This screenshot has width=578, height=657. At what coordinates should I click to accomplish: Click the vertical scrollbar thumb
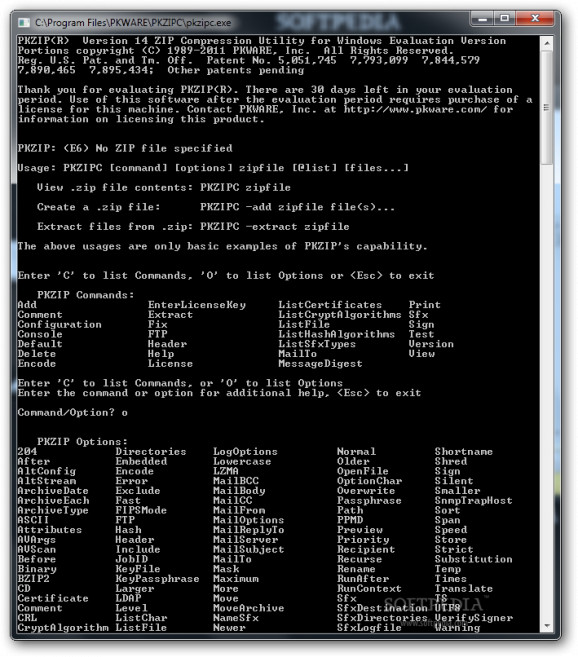pyautogui.click(x=547, y=108)
